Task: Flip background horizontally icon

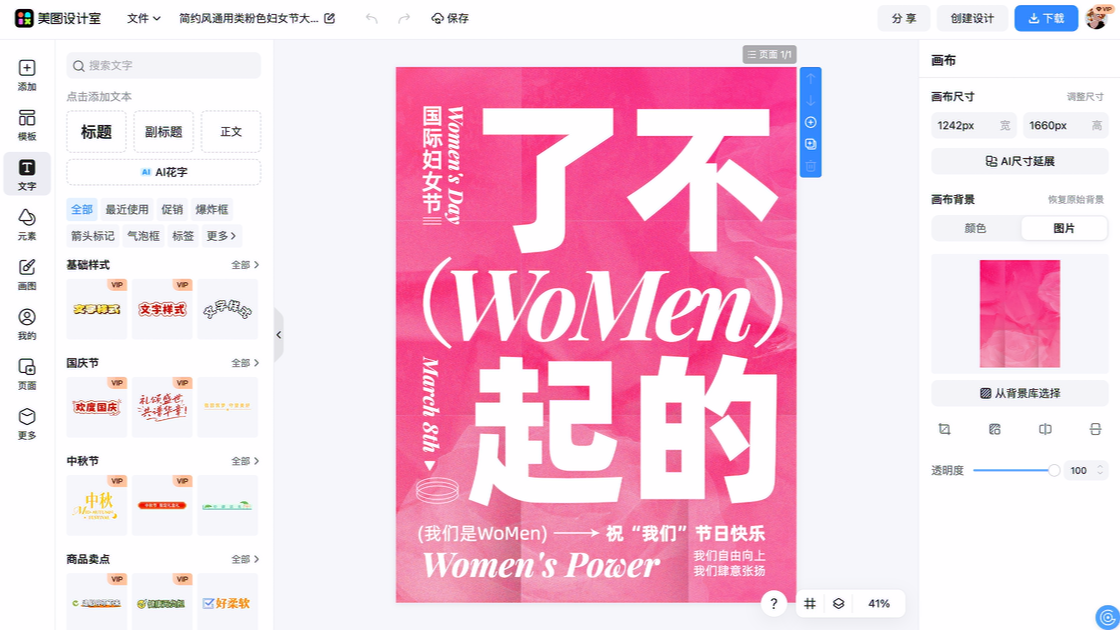Action: 1045,429
